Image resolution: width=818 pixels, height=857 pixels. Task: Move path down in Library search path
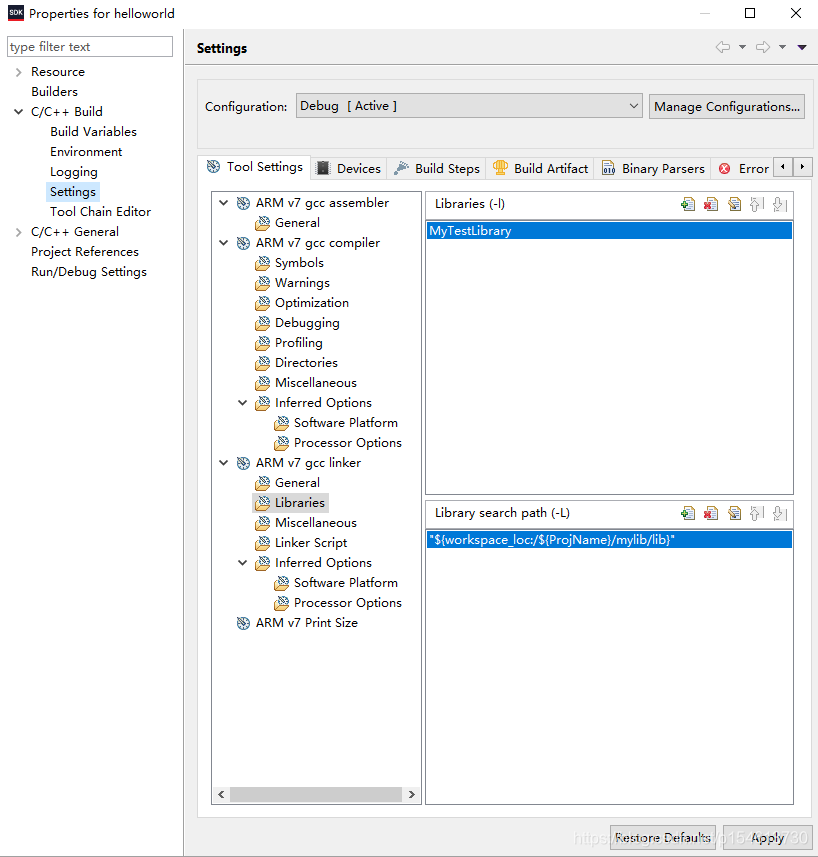point(780,513)
